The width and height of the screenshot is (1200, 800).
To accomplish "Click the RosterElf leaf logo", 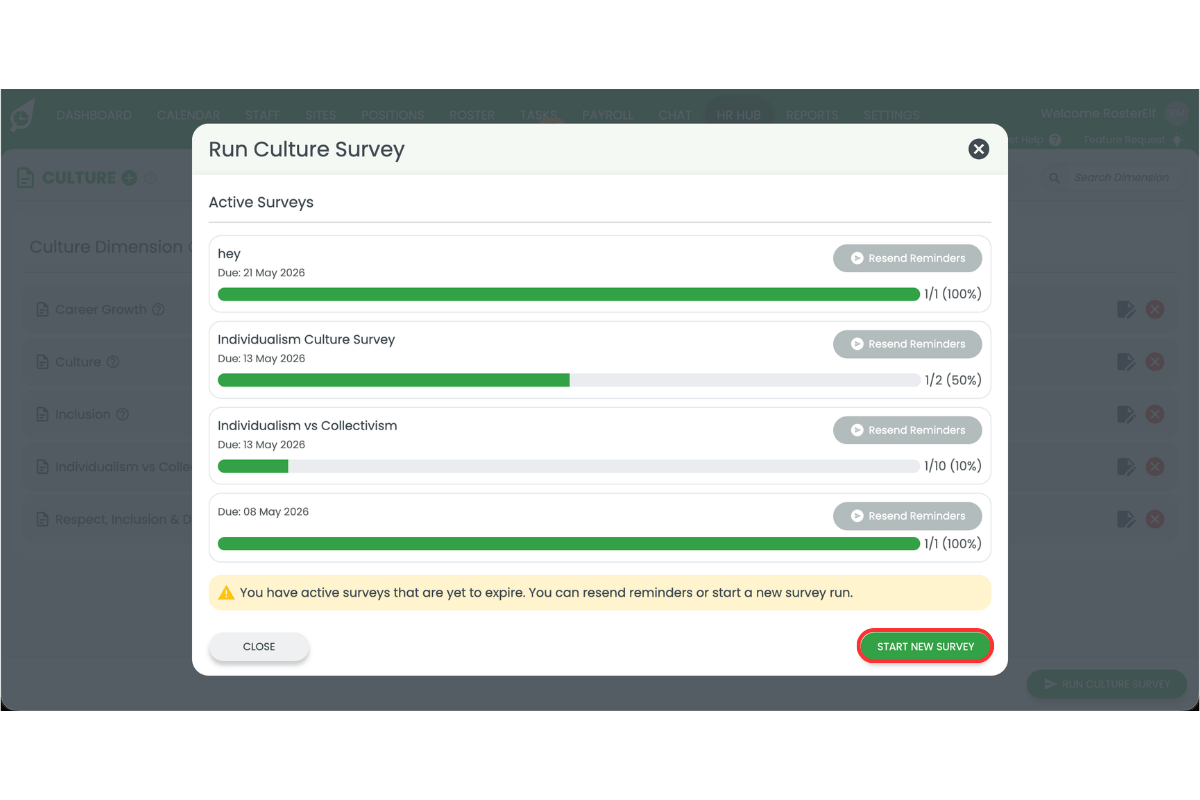I will (21, 114).
